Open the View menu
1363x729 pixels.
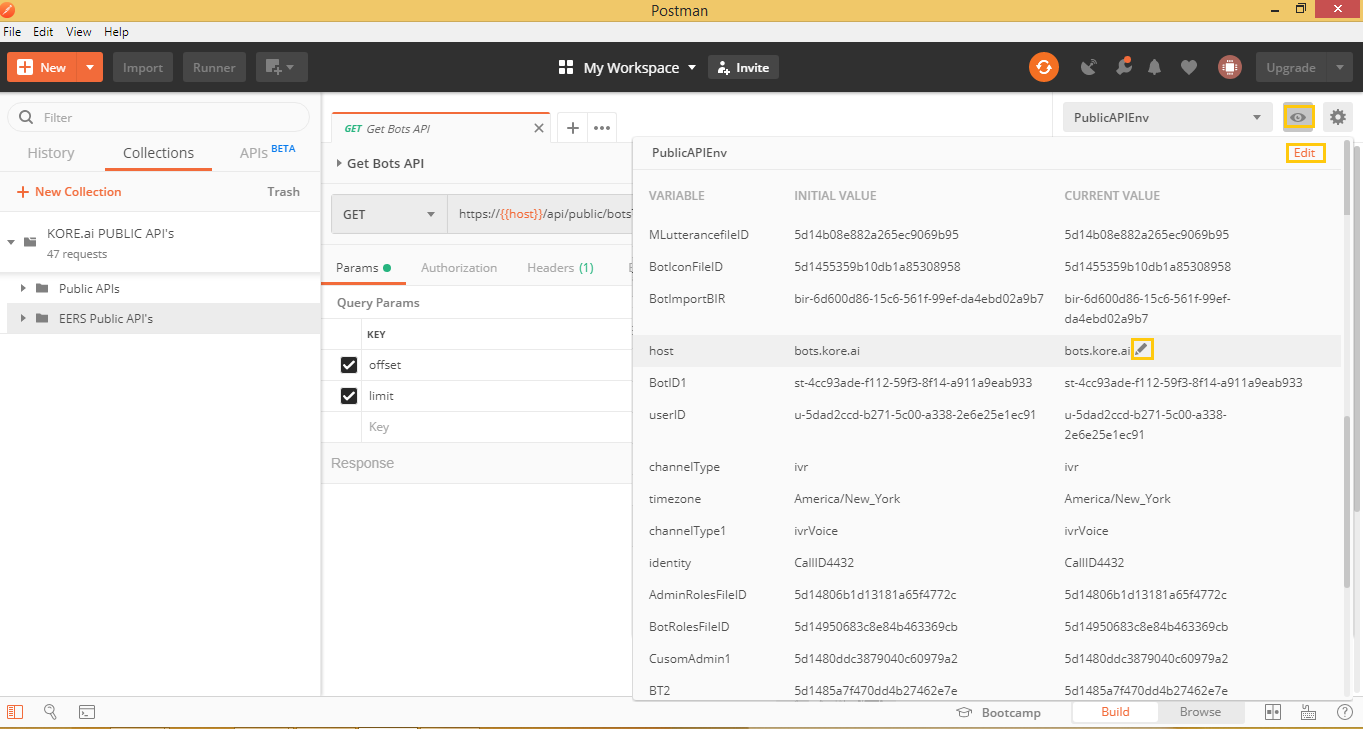pos(78,32)
